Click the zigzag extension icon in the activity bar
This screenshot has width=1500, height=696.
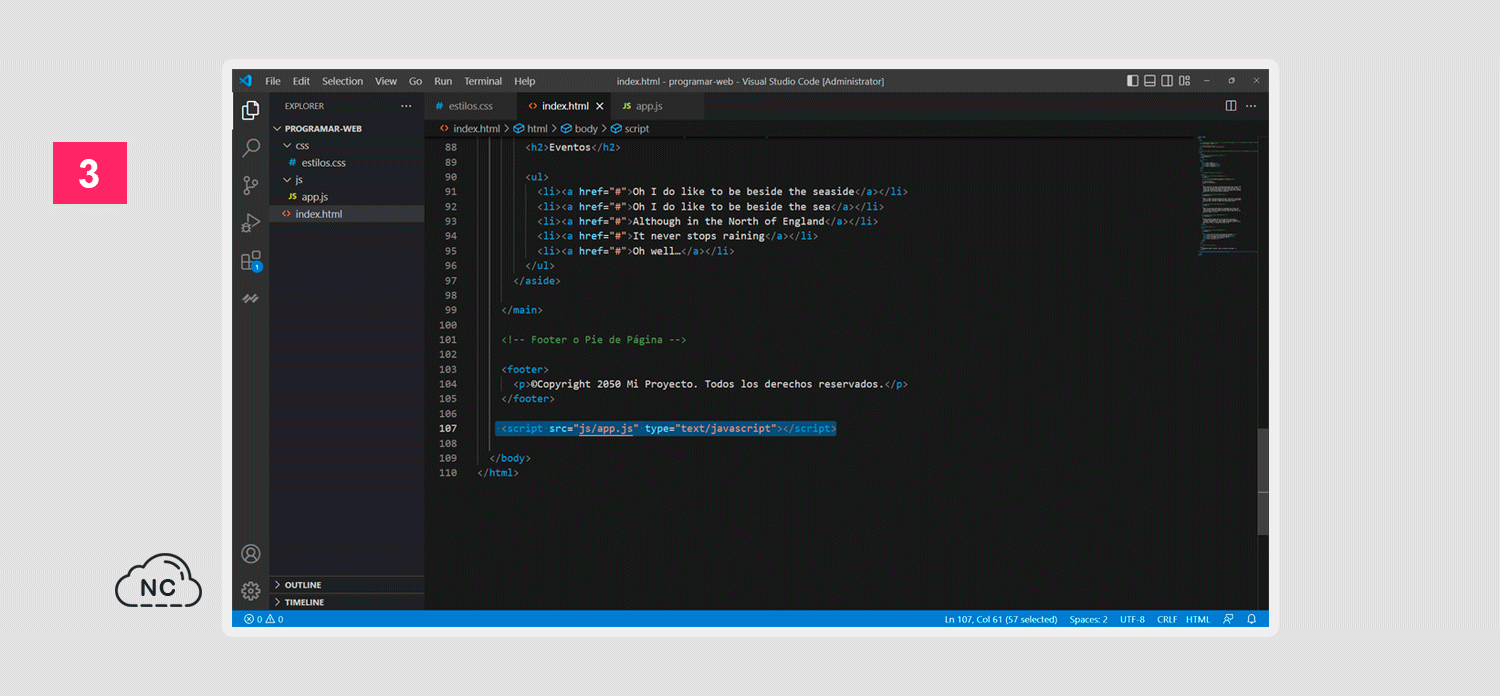point(251,298)
